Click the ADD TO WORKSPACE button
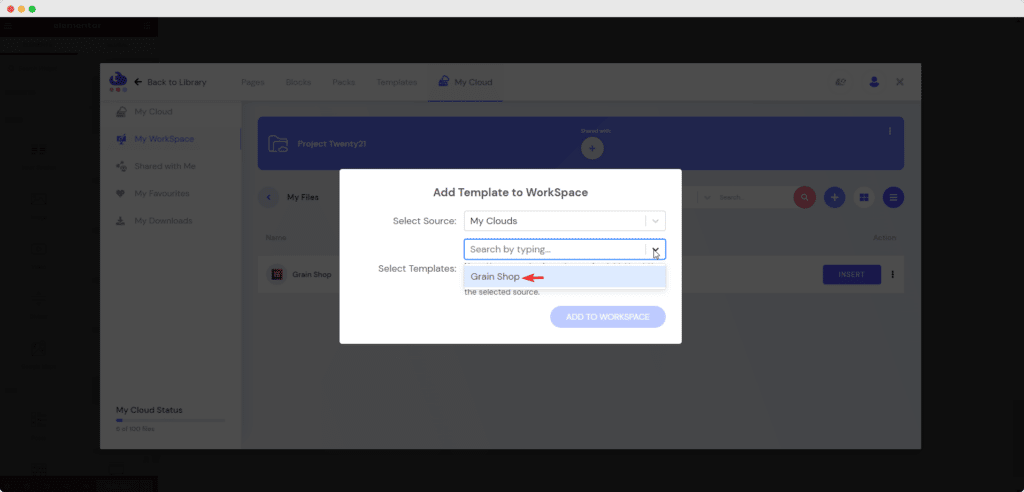The width and height of the screenshot is (1024, 492). pos(607,317)
